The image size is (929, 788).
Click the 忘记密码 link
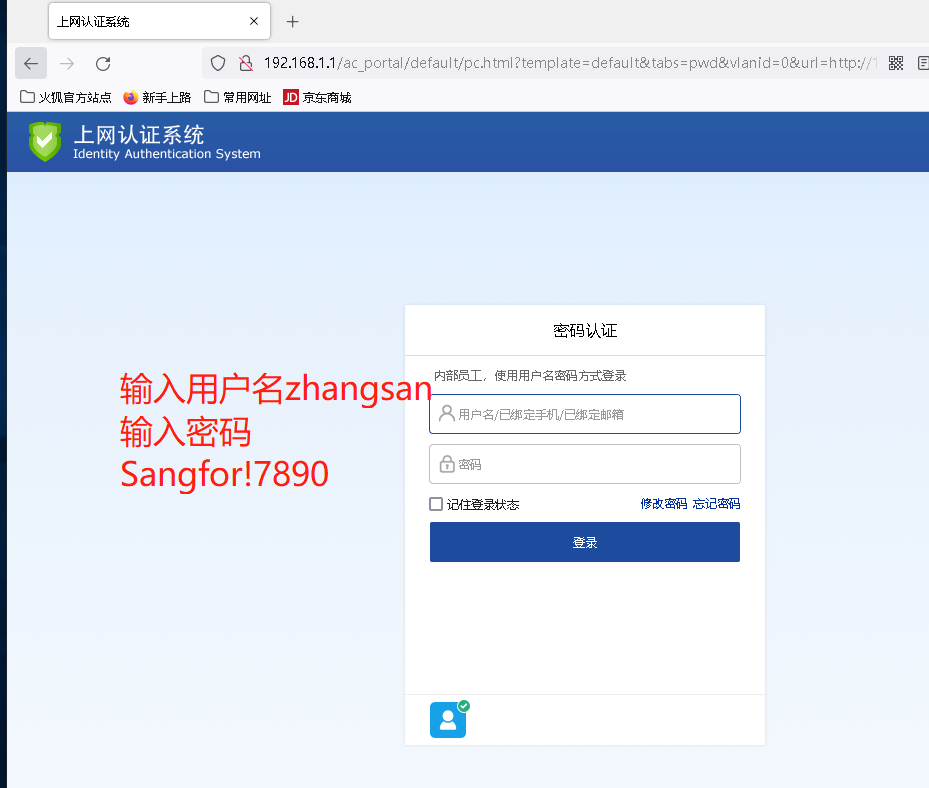(x=716, y=504)
